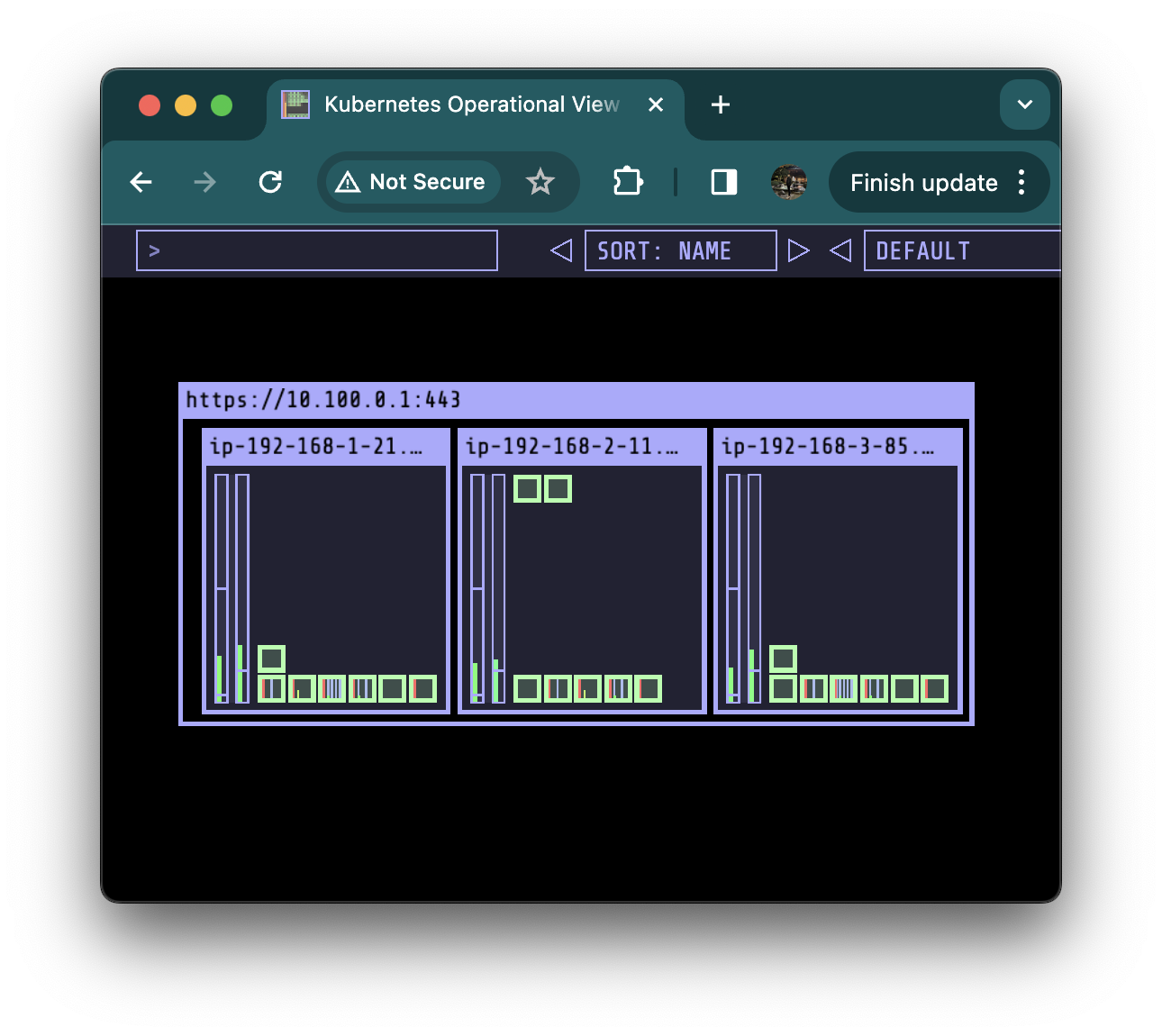Click CPU usage bar of node ip-192-168-3-85

[733, 588]
